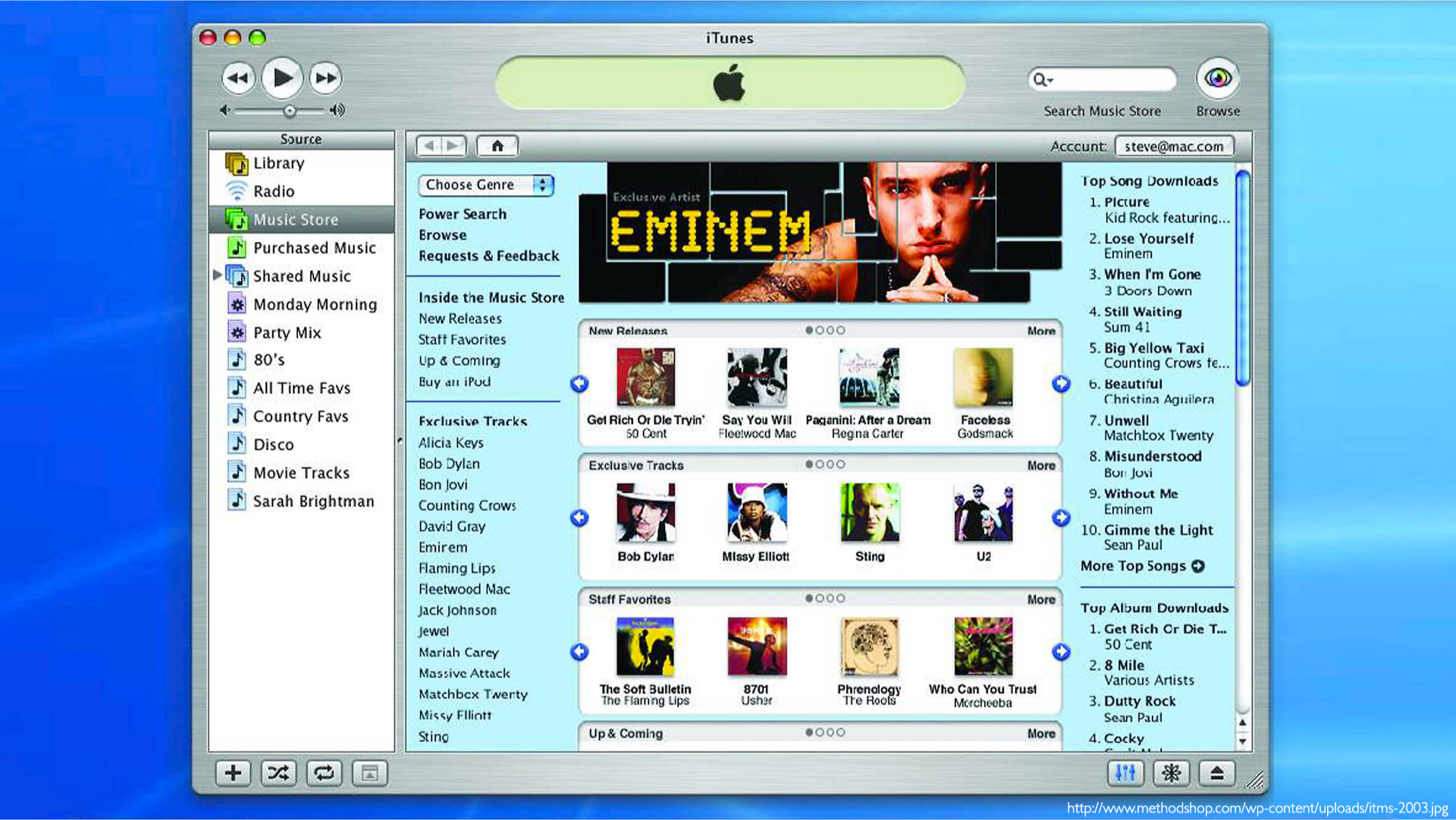Open Alicia Keys exclusive tracks
Viewport: 1456px width, 820px height.
pyautogui.click(x=450, y=442)
